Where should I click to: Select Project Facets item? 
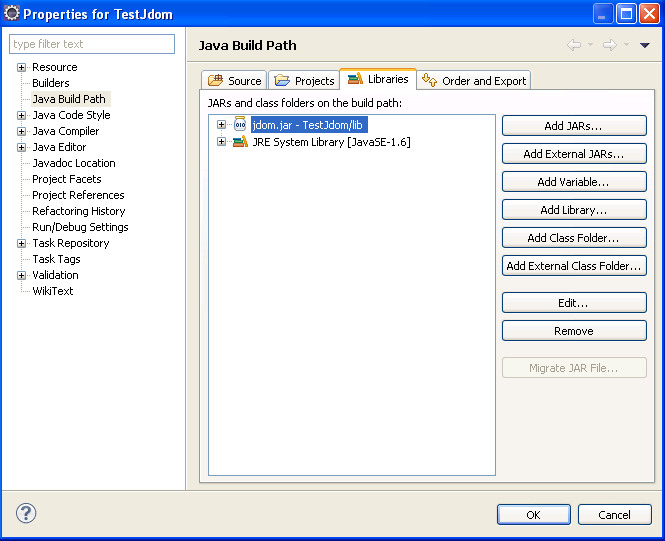click(x=67, y=179)
